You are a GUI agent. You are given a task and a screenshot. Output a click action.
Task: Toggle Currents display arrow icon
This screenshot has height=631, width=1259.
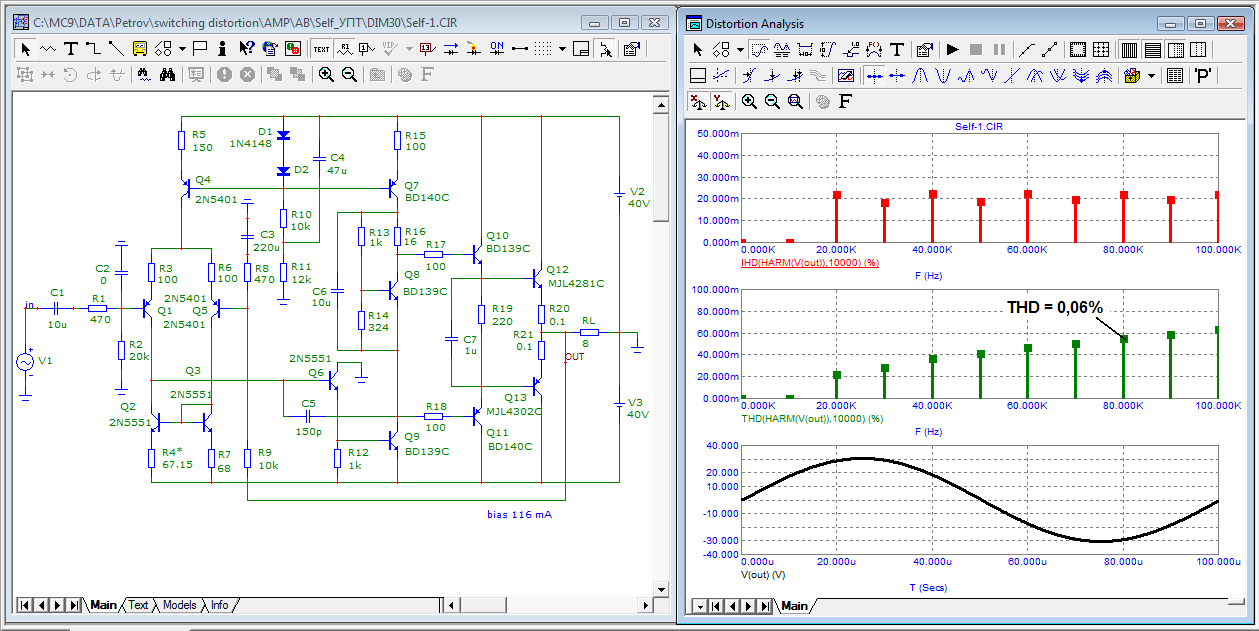(x=451, y=48)
